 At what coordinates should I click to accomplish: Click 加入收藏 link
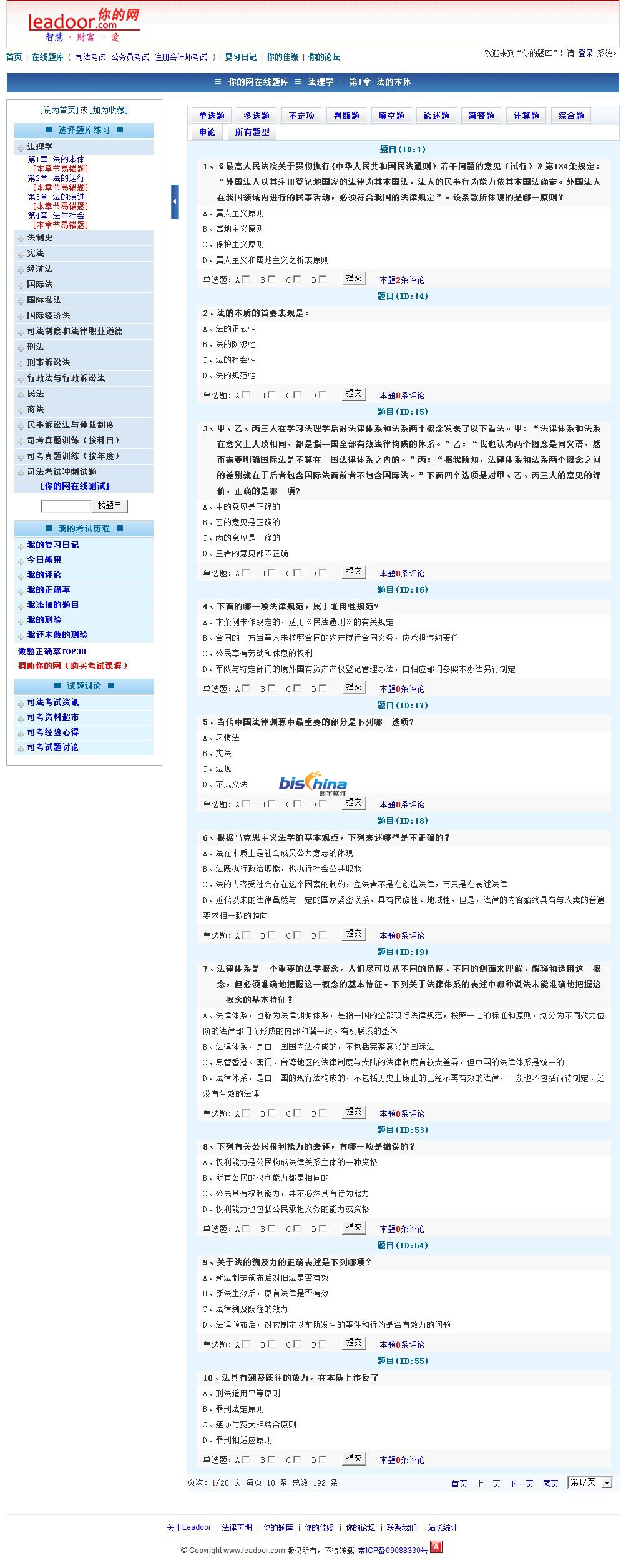(x=109, y=110)
